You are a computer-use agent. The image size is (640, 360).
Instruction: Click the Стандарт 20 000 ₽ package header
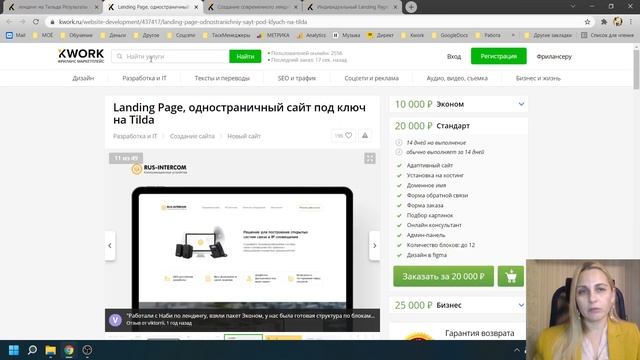tap(458, 126)
